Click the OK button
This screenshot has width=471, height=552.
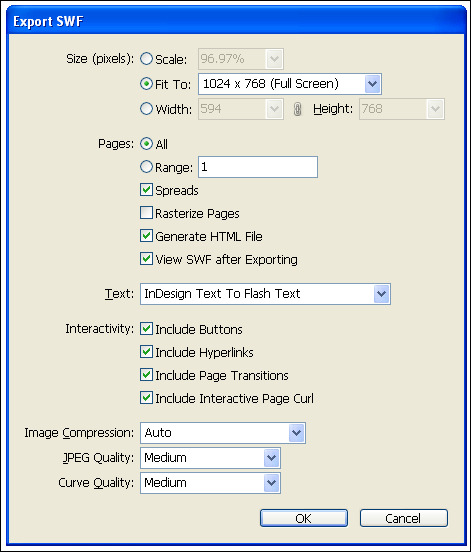click(x=304, y=518)
